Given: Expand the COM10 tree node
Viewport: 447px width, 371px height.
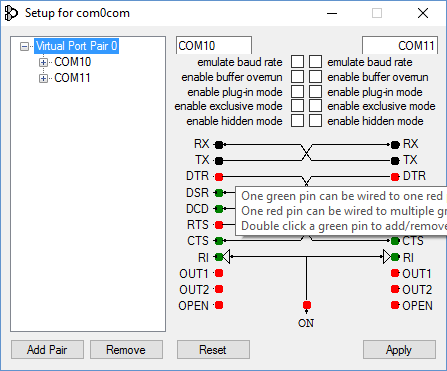Looking at the screenshot, I should pos(43,62).
